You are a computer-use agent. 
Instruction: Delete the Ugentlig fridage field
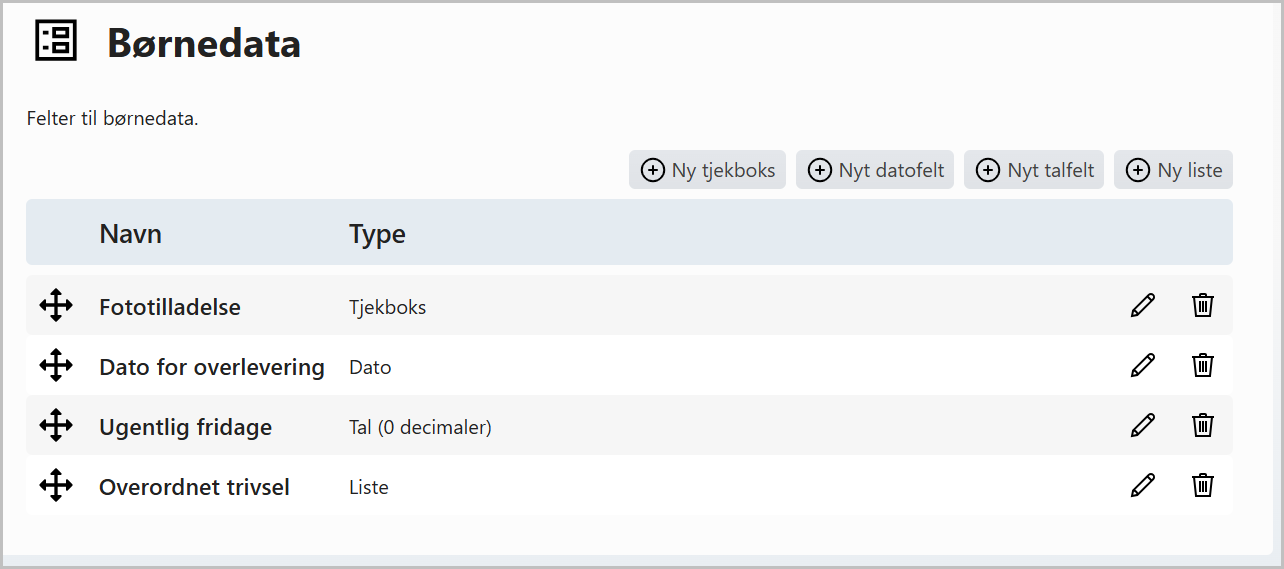(x=1203, y=425)
